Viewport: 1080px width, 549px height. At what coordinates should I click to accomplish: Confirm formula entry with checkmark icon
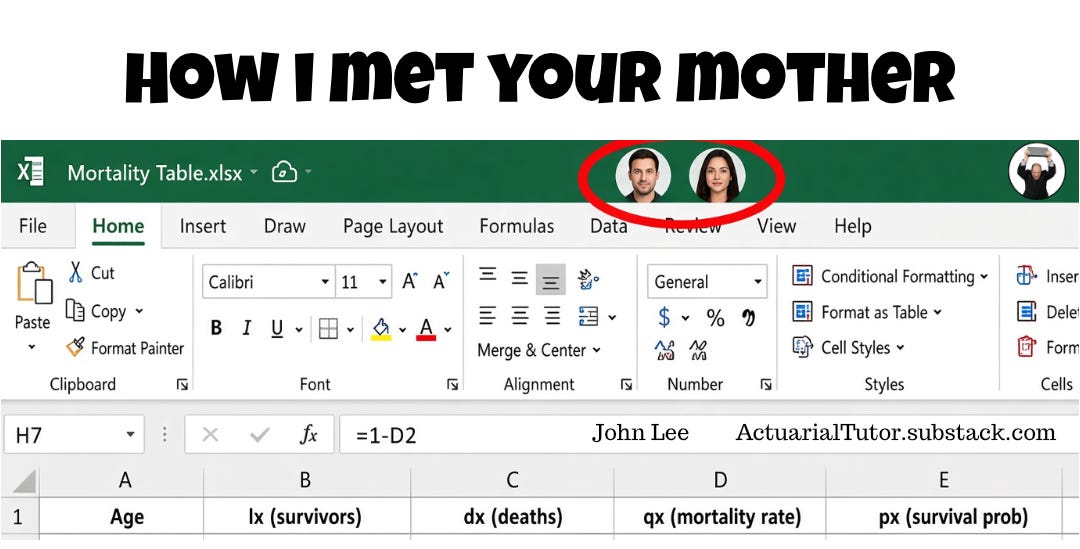click(x=260, y=435)
